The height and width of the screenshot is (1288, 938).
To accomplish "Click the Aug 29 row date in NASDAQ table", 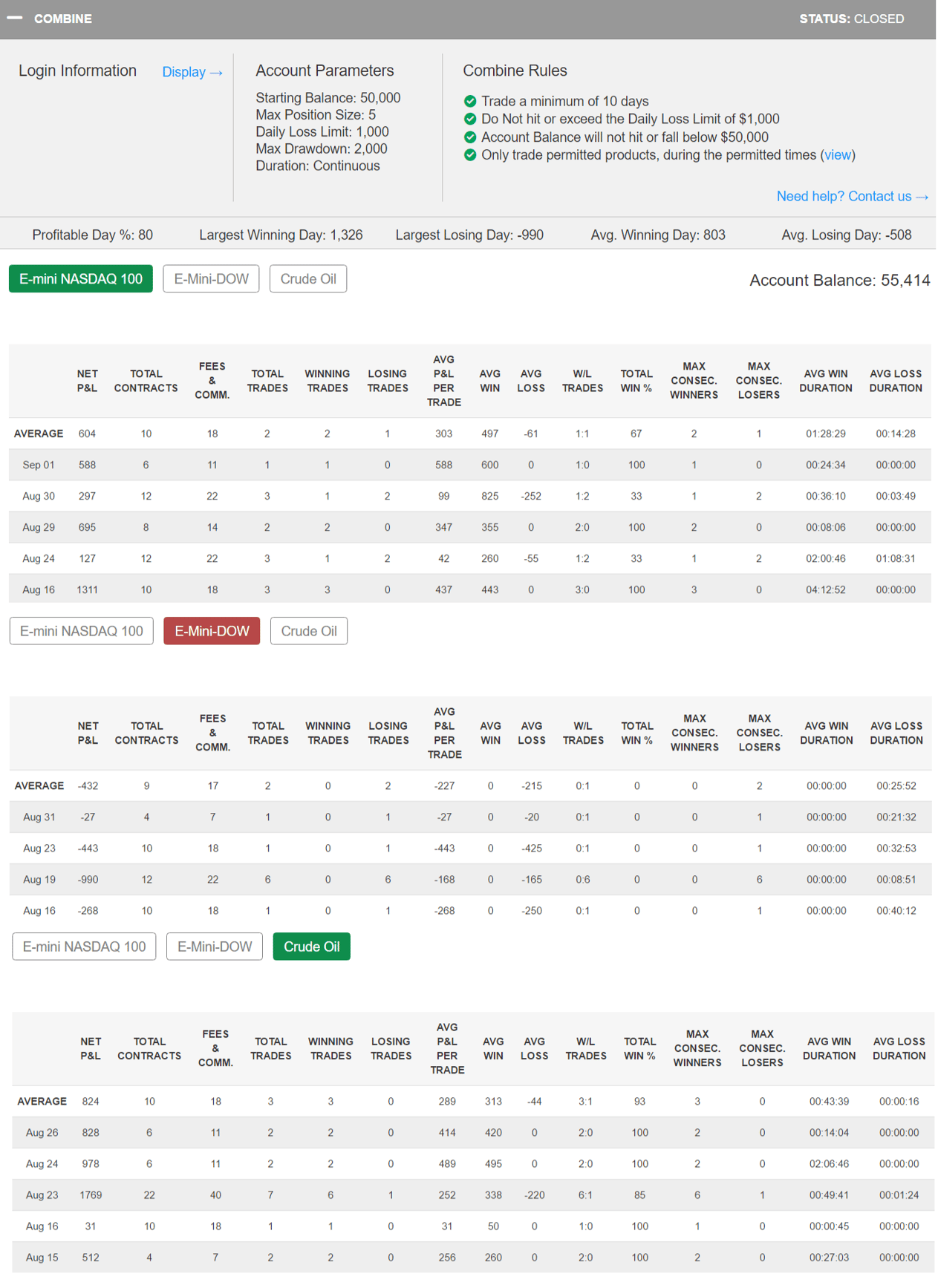I will pyautogui.click(x=39, y=527).
